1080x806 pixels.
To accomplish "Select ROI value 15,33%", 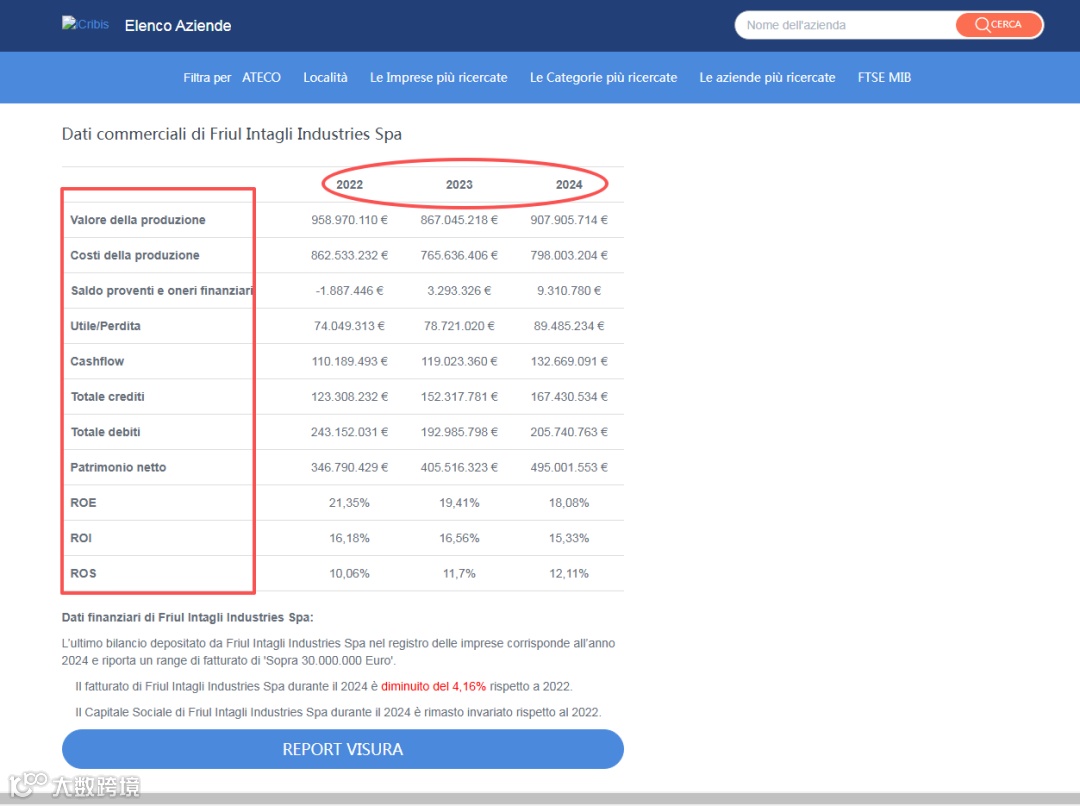I will click(569, 538).
